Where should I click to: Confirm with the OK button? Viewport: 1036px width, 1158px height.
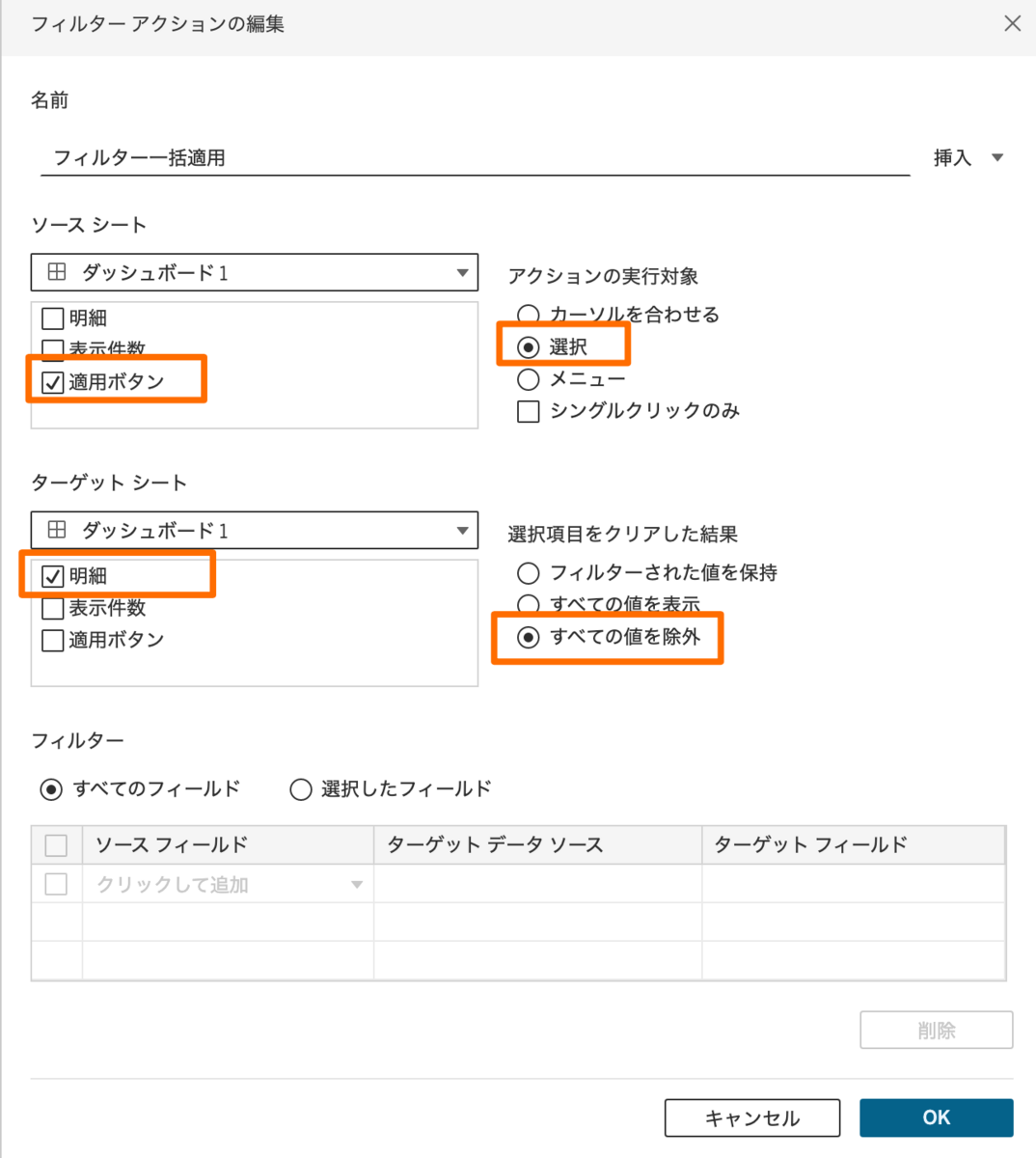pos(937,1117)
